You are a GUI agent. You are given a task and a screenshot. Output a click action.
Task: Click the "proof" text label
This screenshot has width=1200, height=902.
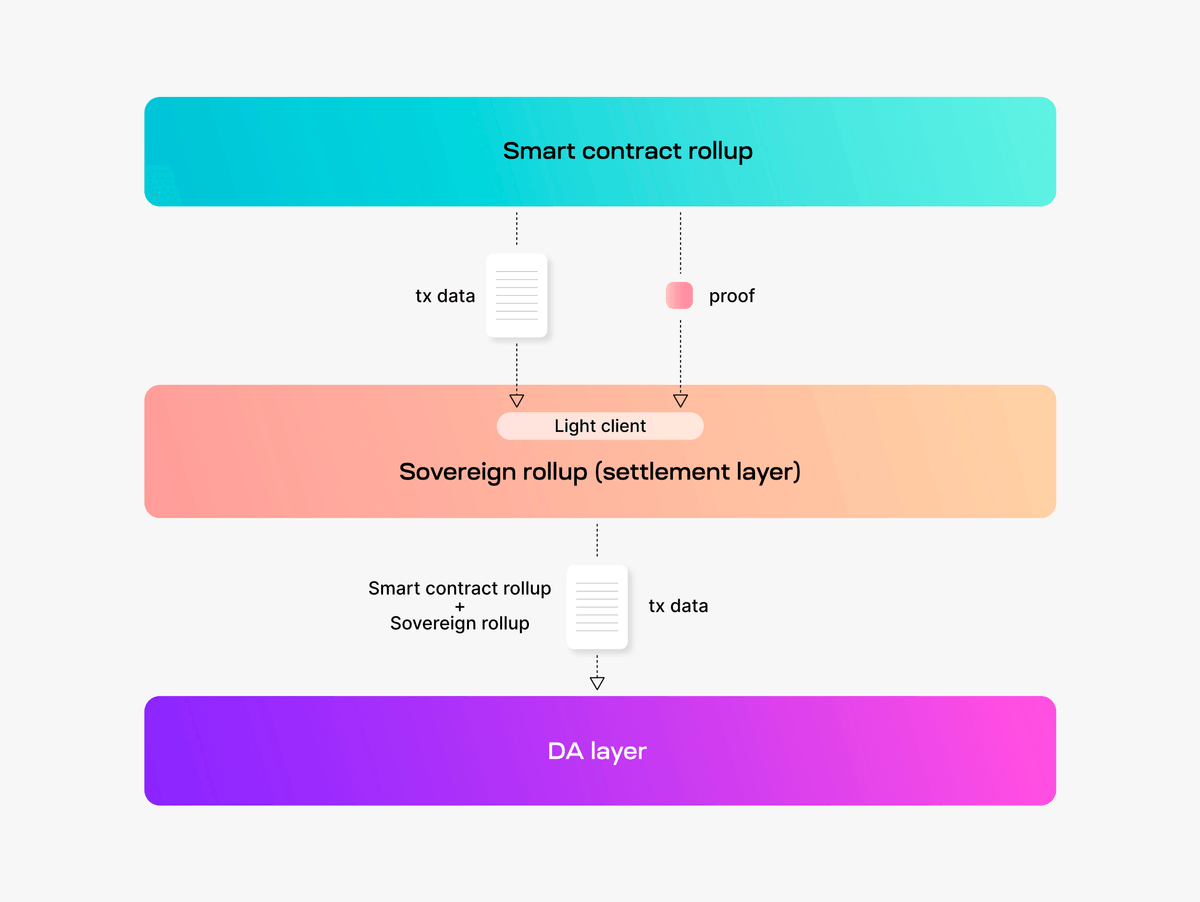[732, 296]
